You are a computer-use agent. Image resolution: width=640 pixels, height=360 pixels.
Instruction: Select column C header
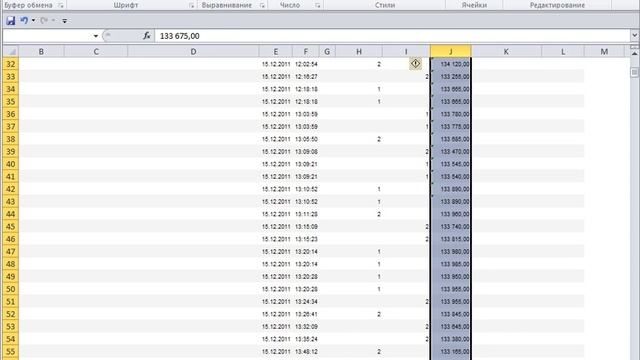click(96, 51)
